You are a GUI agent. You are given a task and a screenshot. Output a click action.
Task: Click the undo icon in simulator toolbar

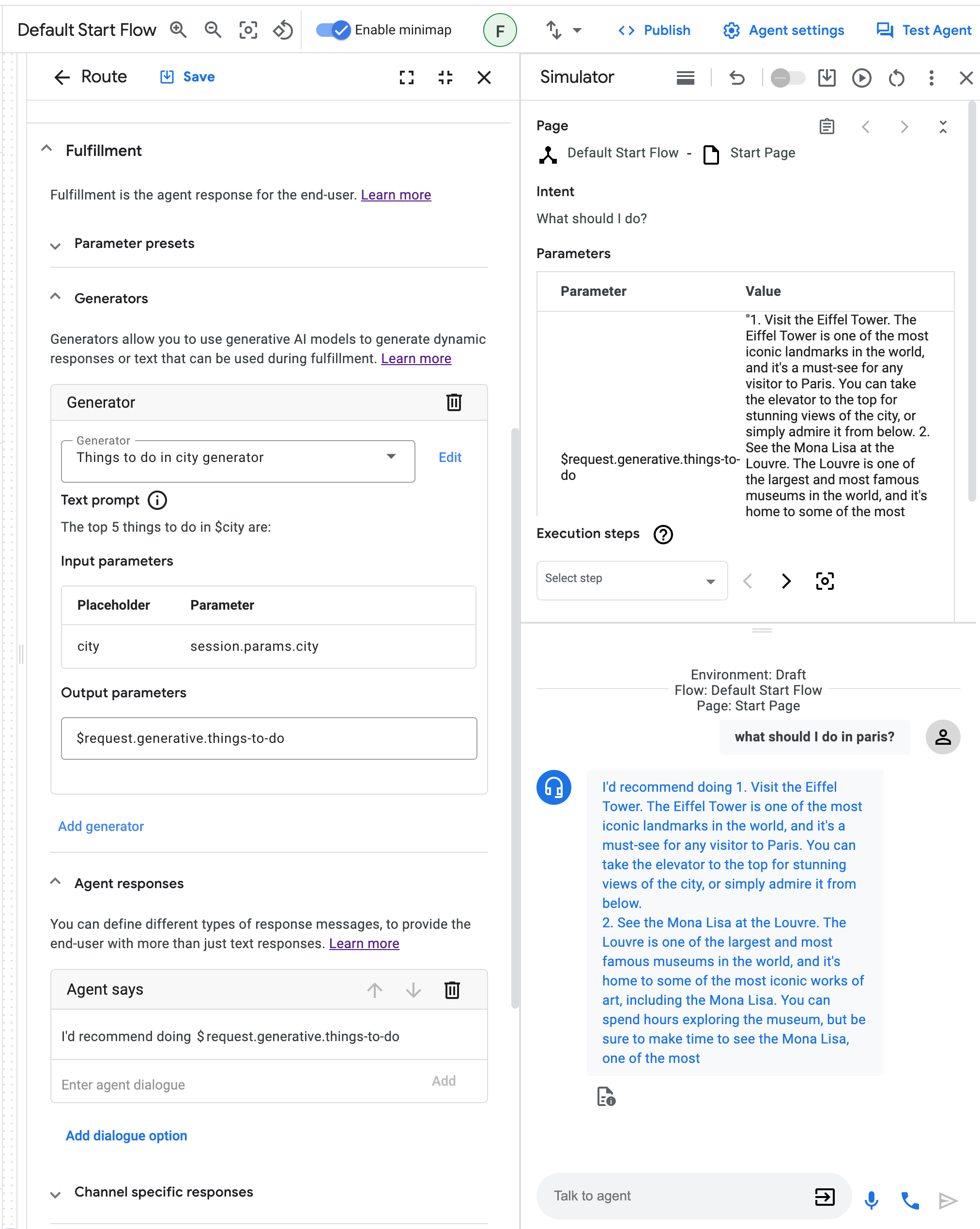point(736,77)
